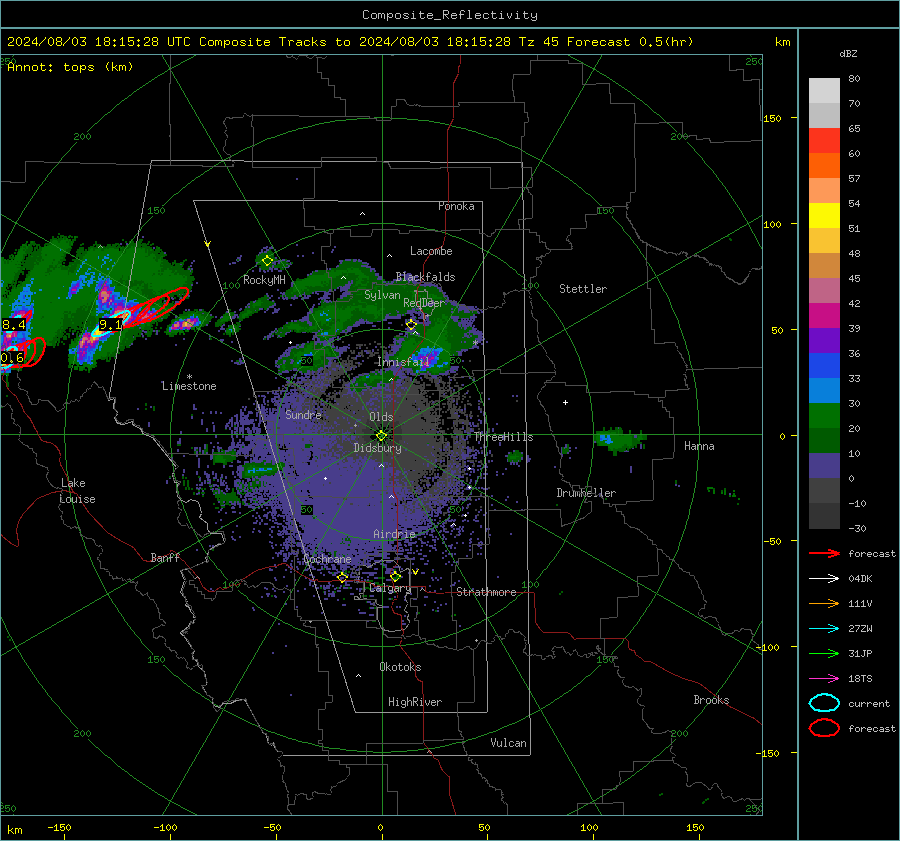The height and width of the screenshot is (841, 900).
Task: Click the light gray 70-80 dBZ swatch
Action: click(824, 91)
